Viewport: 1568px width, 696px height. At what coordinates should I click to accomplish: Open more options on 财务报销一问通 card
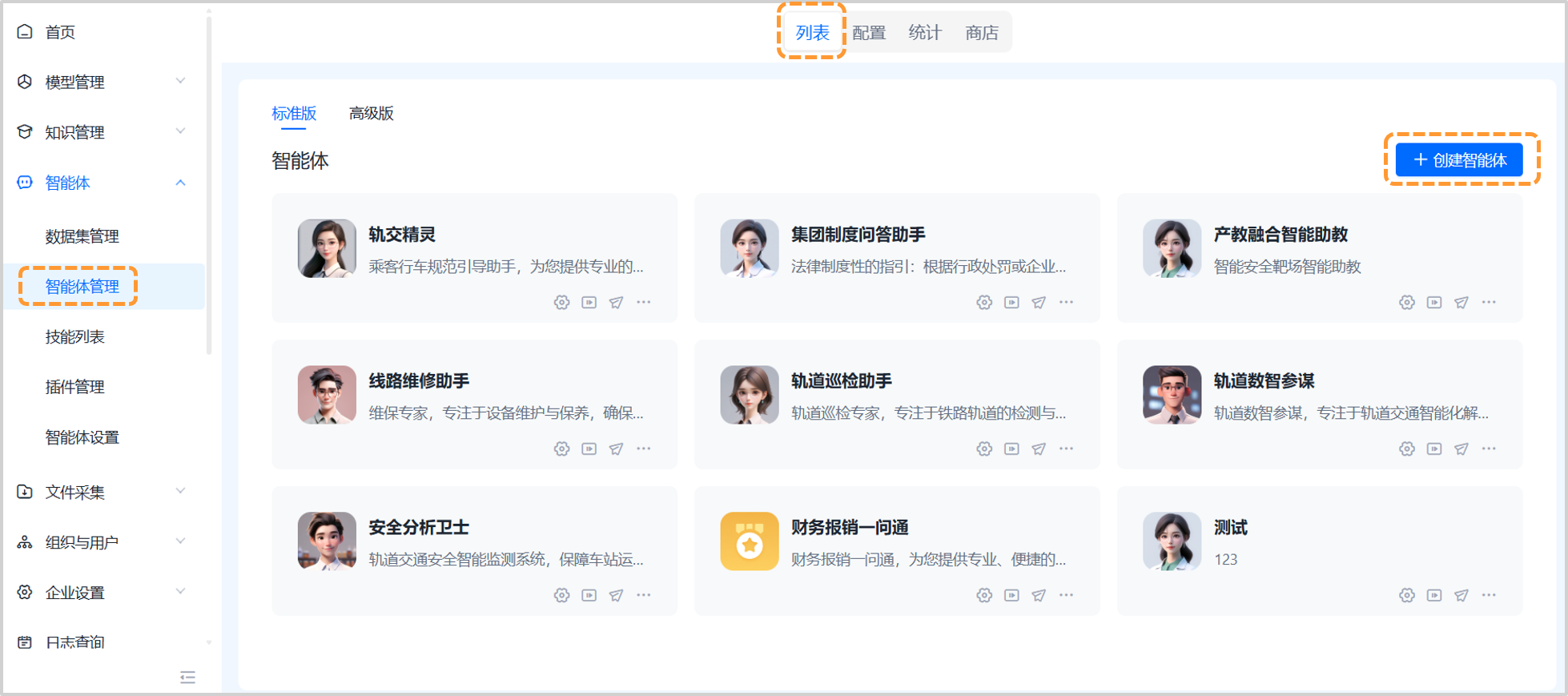(1067, 595)
